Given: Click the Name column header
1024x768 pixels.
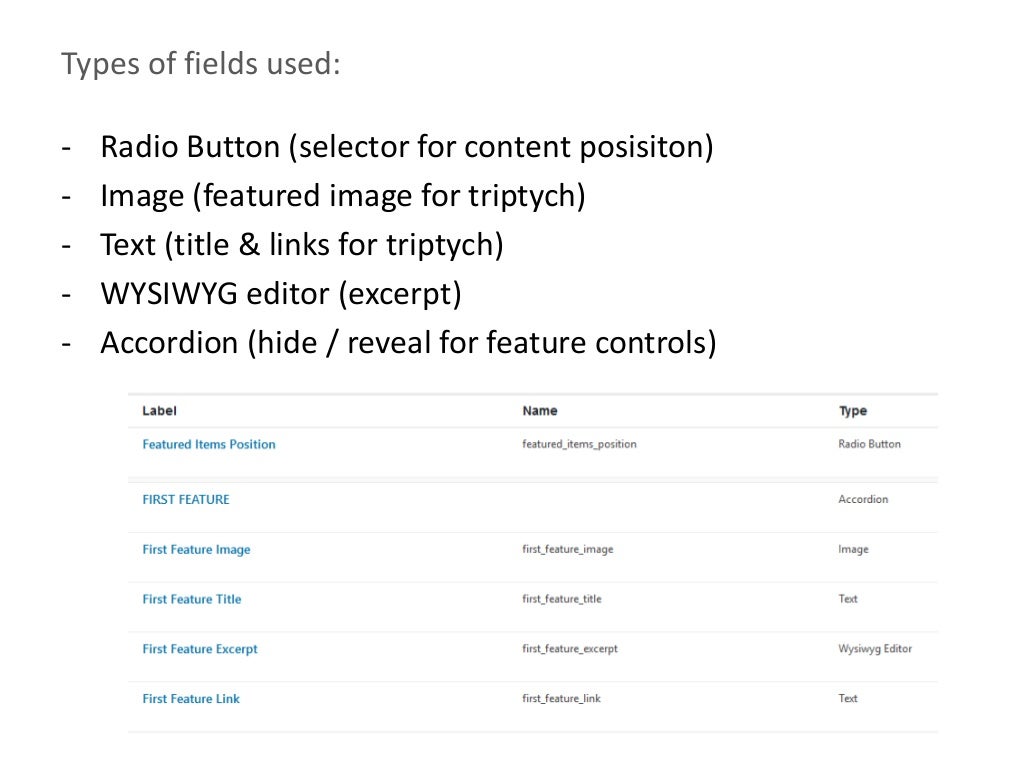Looking at the screenshot, I should 540,411.
